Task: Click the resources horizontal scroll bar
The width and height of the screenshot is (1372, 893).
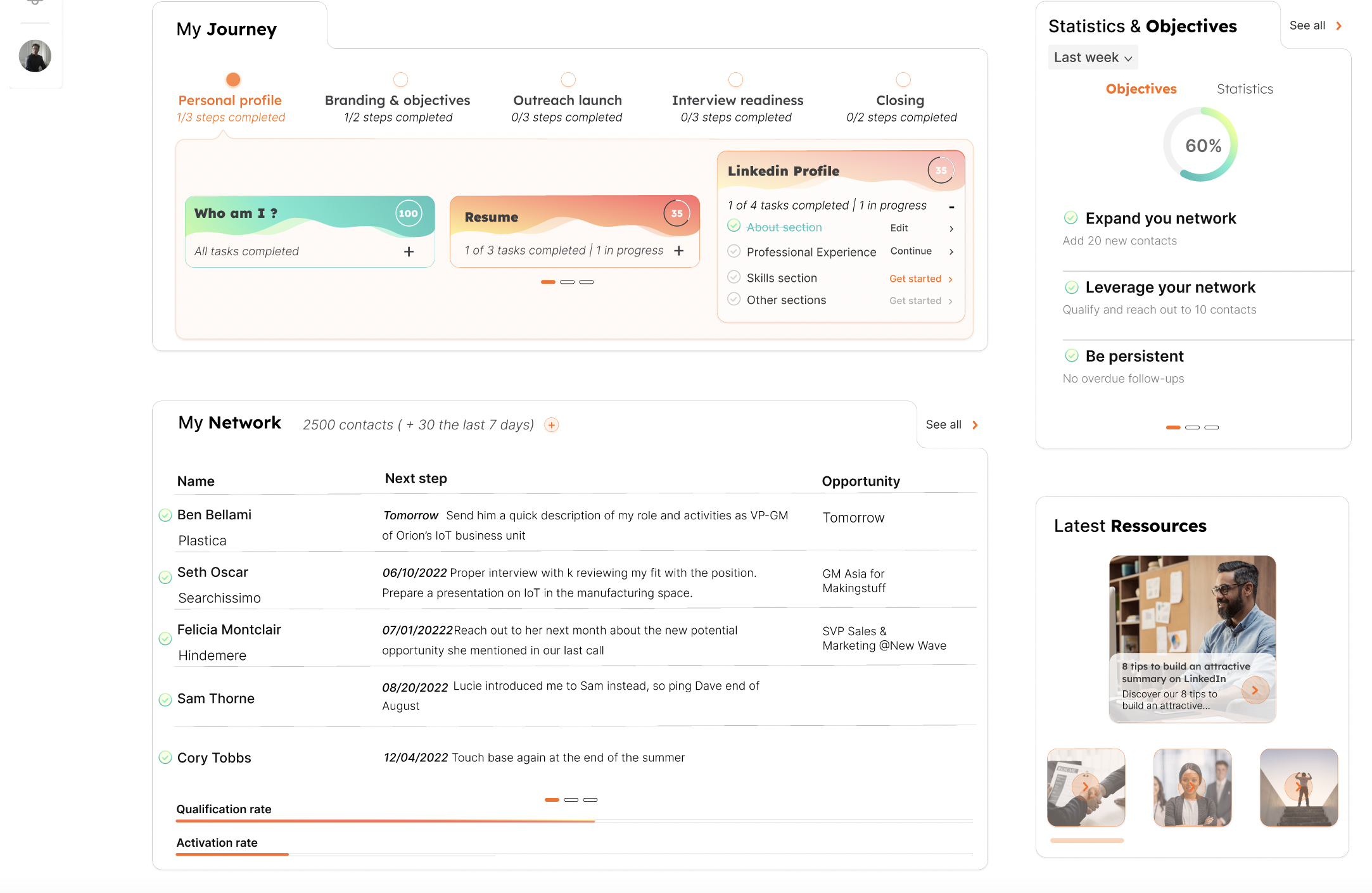Action: click(x=1087, y=840)
